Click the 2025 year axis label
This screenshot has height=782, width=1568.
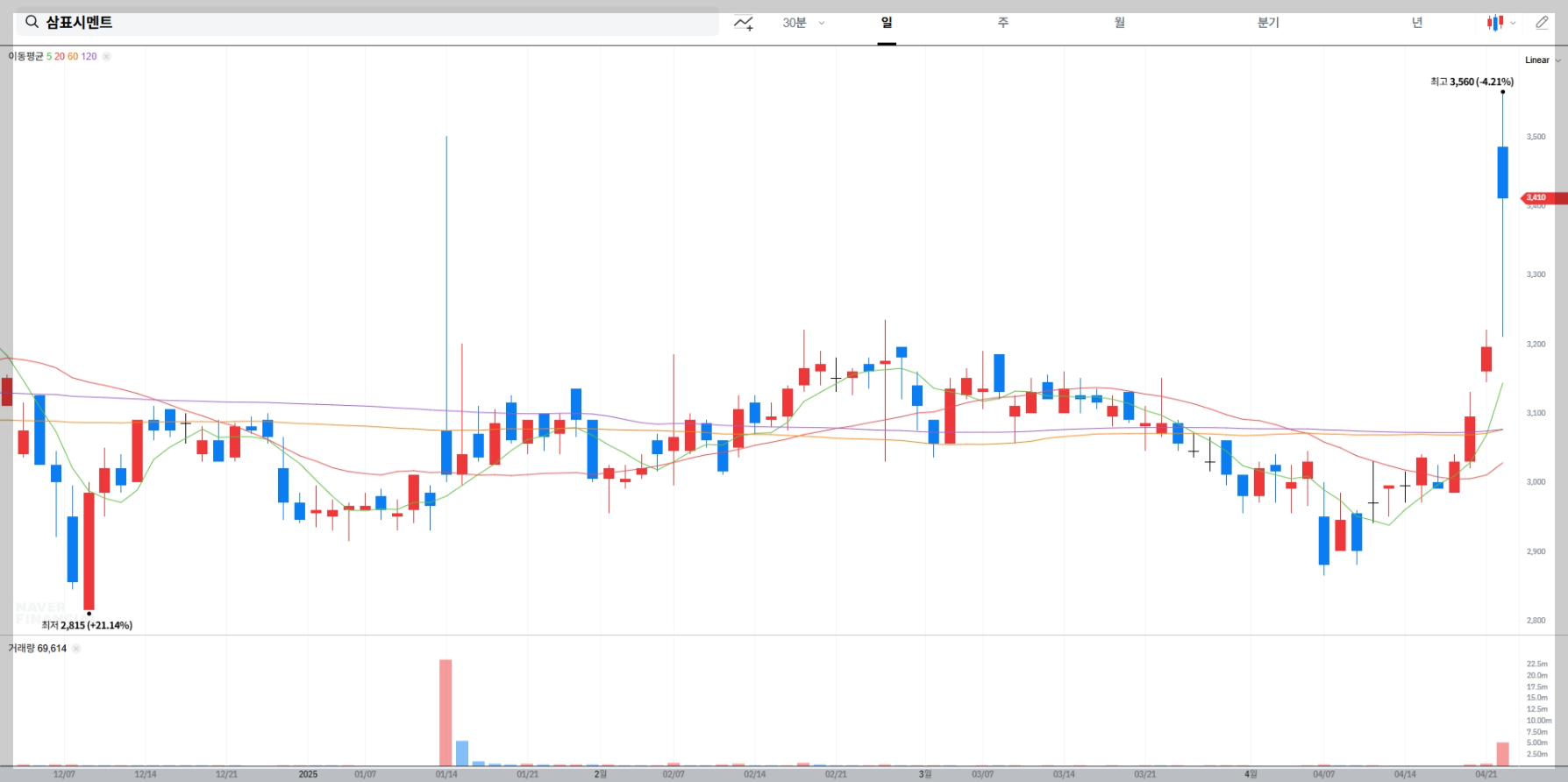pos(308,774)
